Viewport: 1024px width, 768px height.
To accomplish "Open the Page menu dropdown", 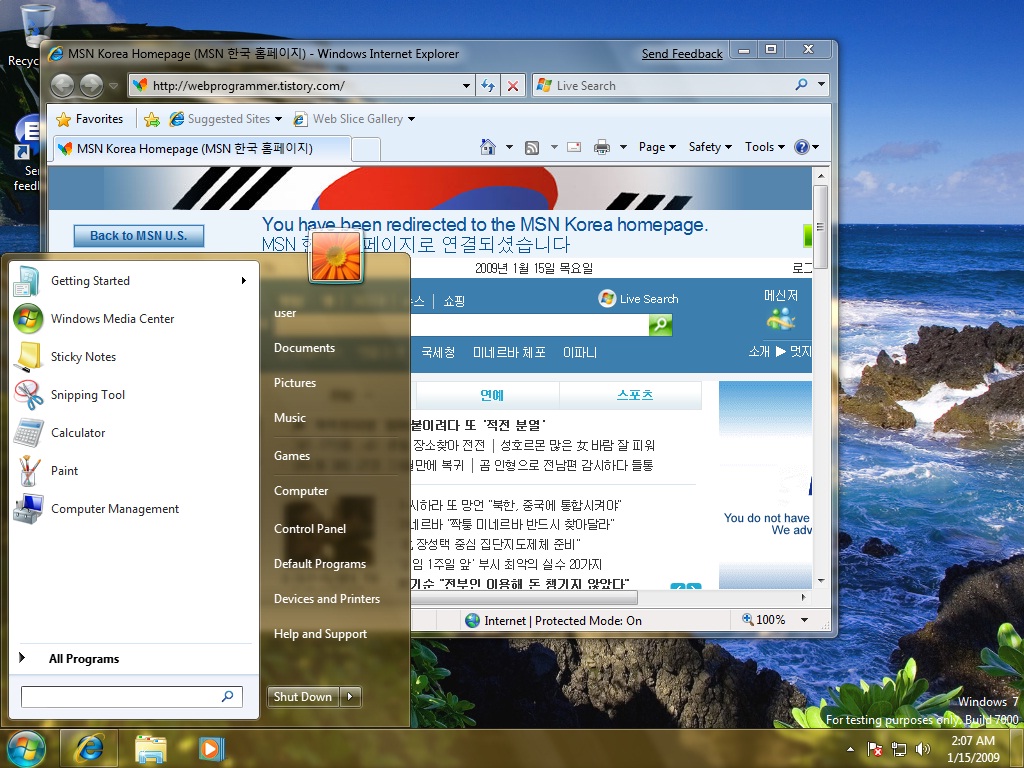I will tap(657, 147).
